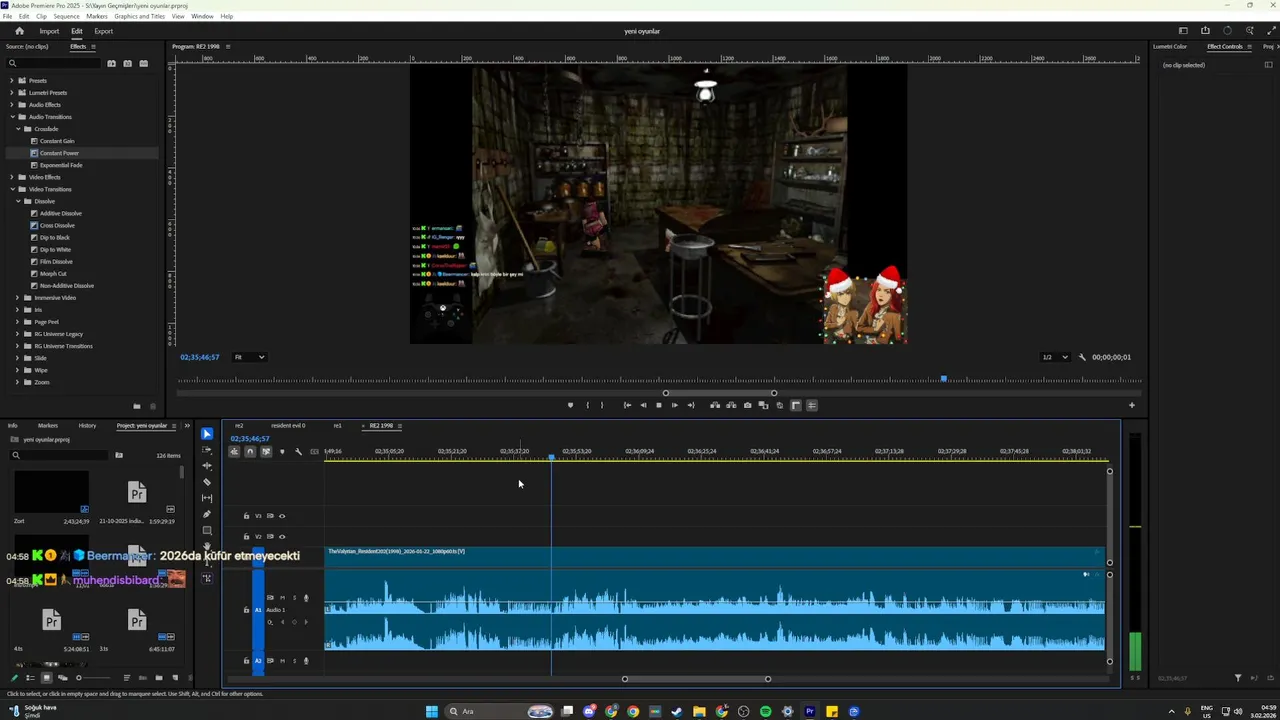Mute the A2 track
Screen dimensions: 1280x720
point(282,661)
